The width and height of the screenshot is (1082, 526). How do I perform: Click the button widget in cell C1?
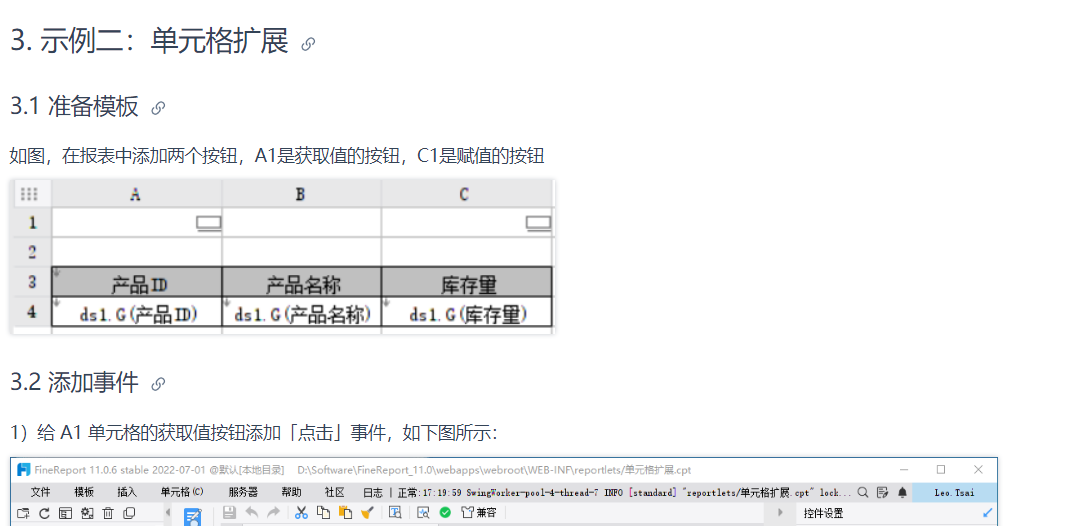[538, 223]
